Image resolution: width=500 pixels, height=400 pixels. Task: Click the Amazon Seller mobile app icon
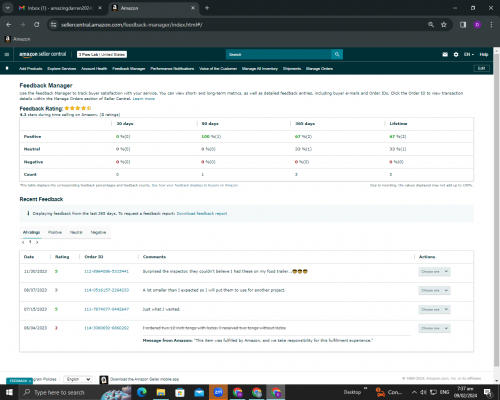pos(104,379)
